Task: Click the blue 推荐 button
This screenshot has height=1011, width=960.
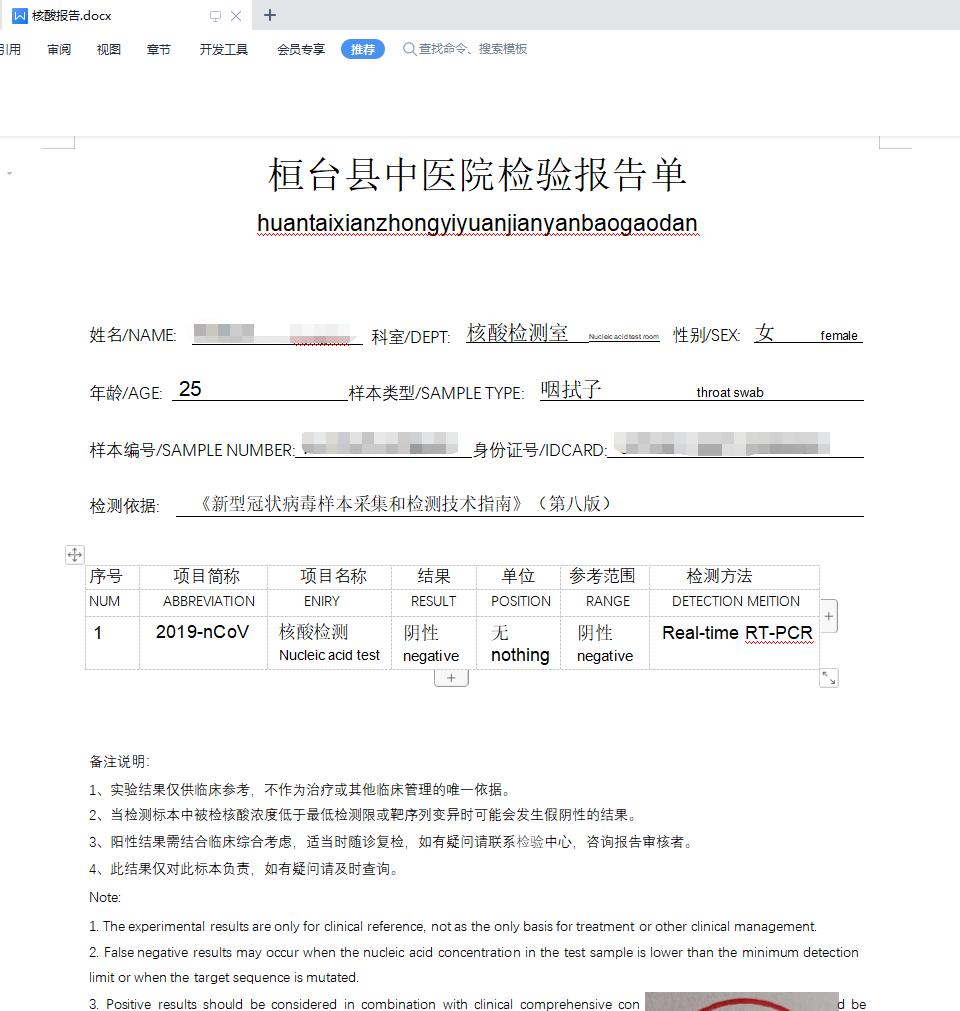Action: coord(362,48)
